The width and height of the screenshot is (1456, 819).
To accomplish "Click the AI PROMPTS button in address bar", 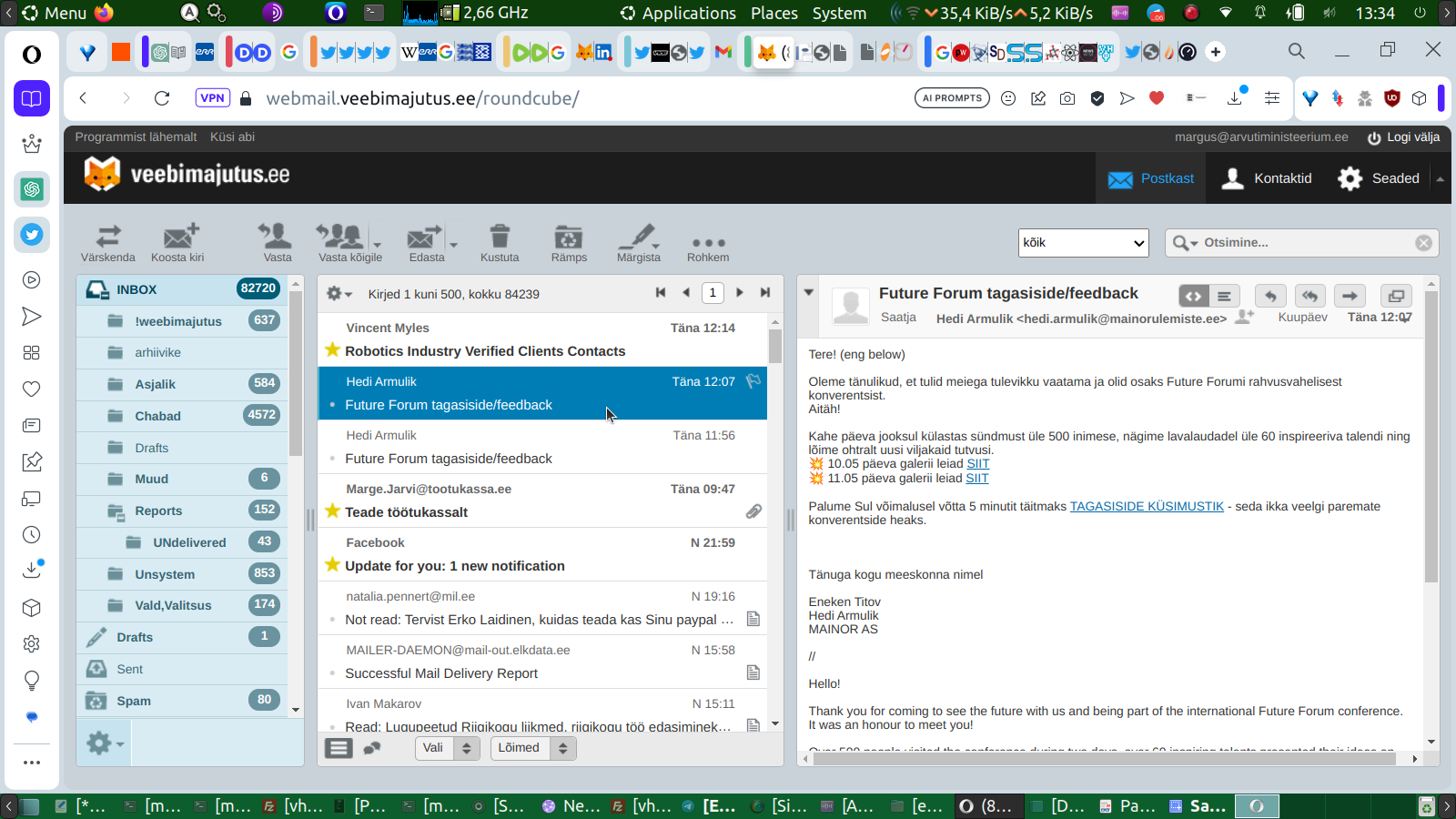I will pyautogui.click(x=952, y=98).
